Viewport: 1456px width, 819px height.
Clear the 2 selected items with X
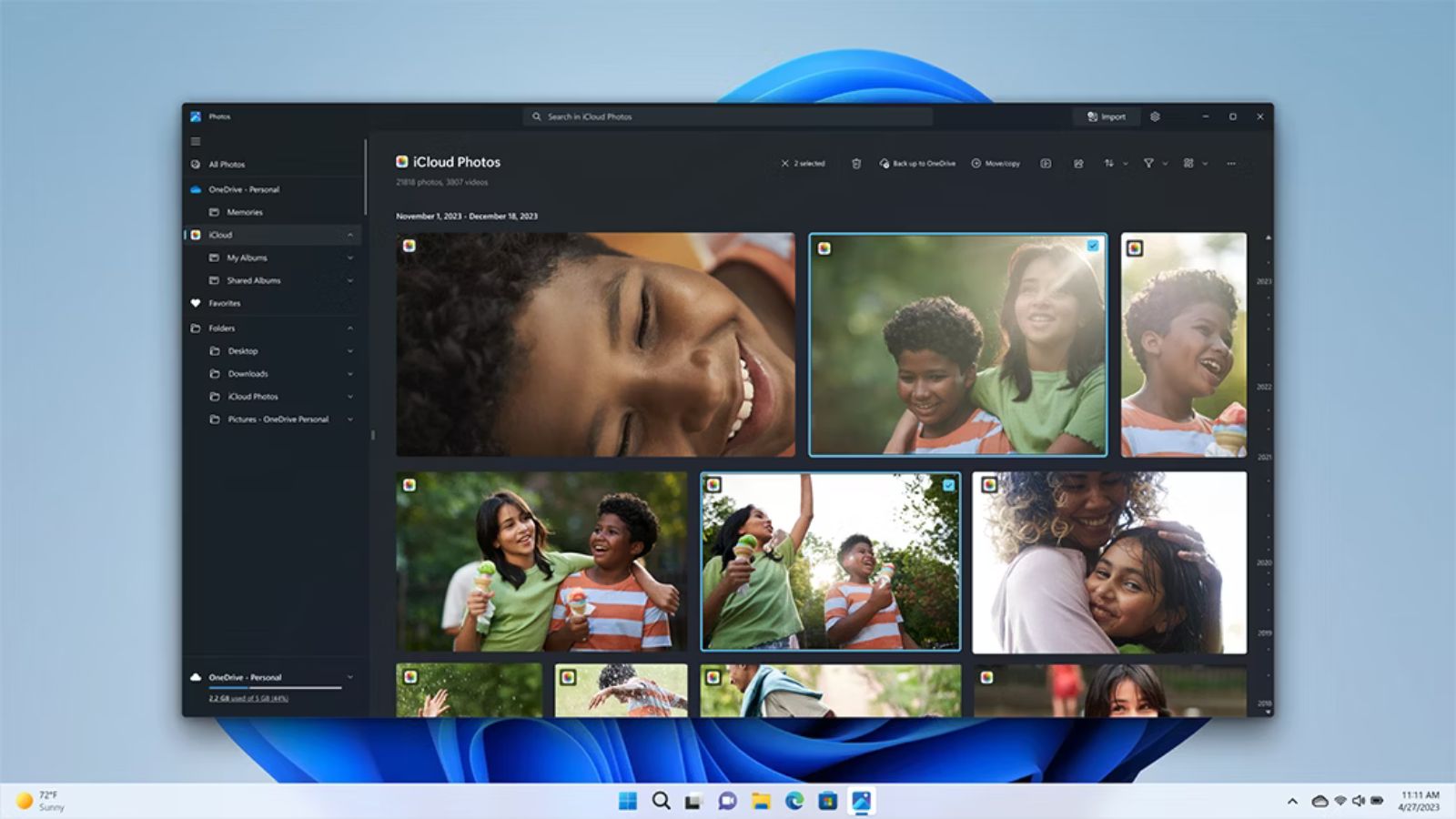coord(784,163)
